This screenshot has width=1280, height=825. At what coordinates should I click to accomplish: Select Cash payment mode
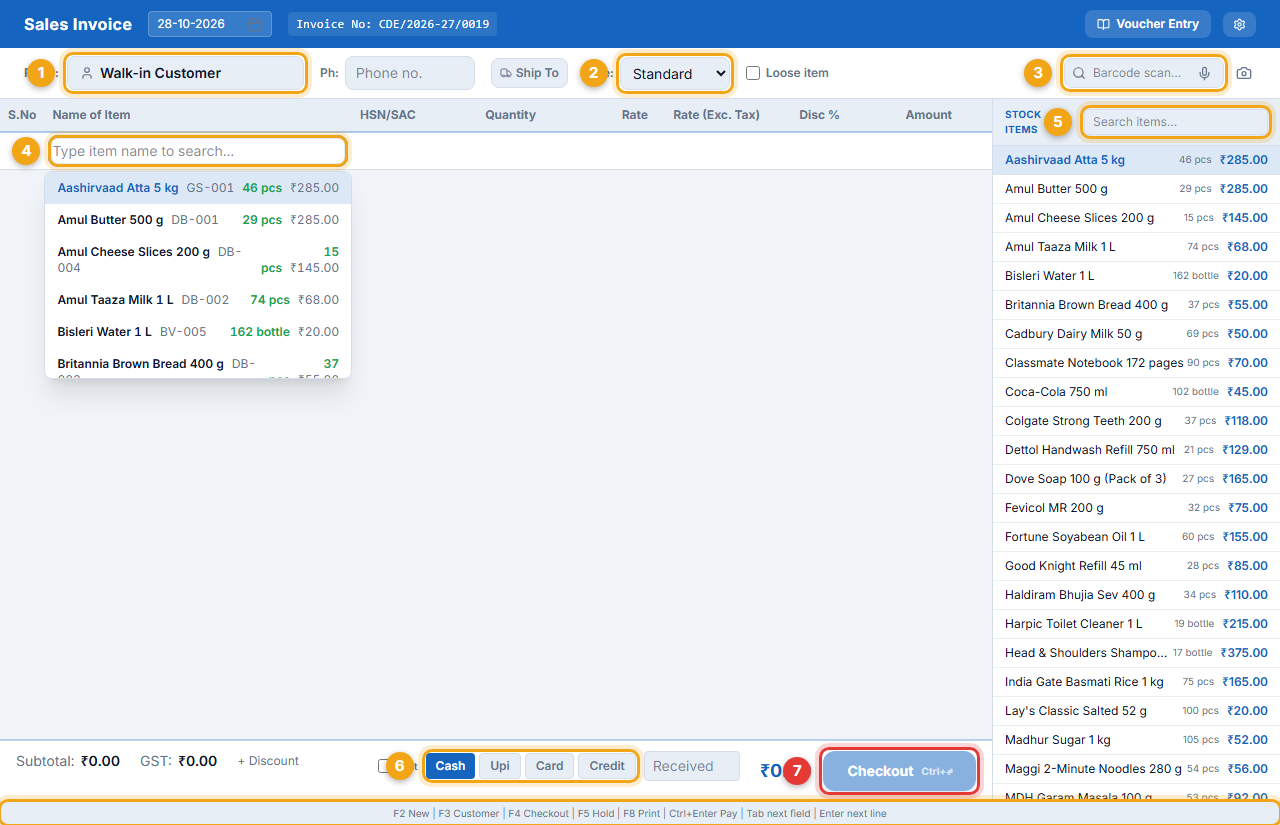coord(450,766)
